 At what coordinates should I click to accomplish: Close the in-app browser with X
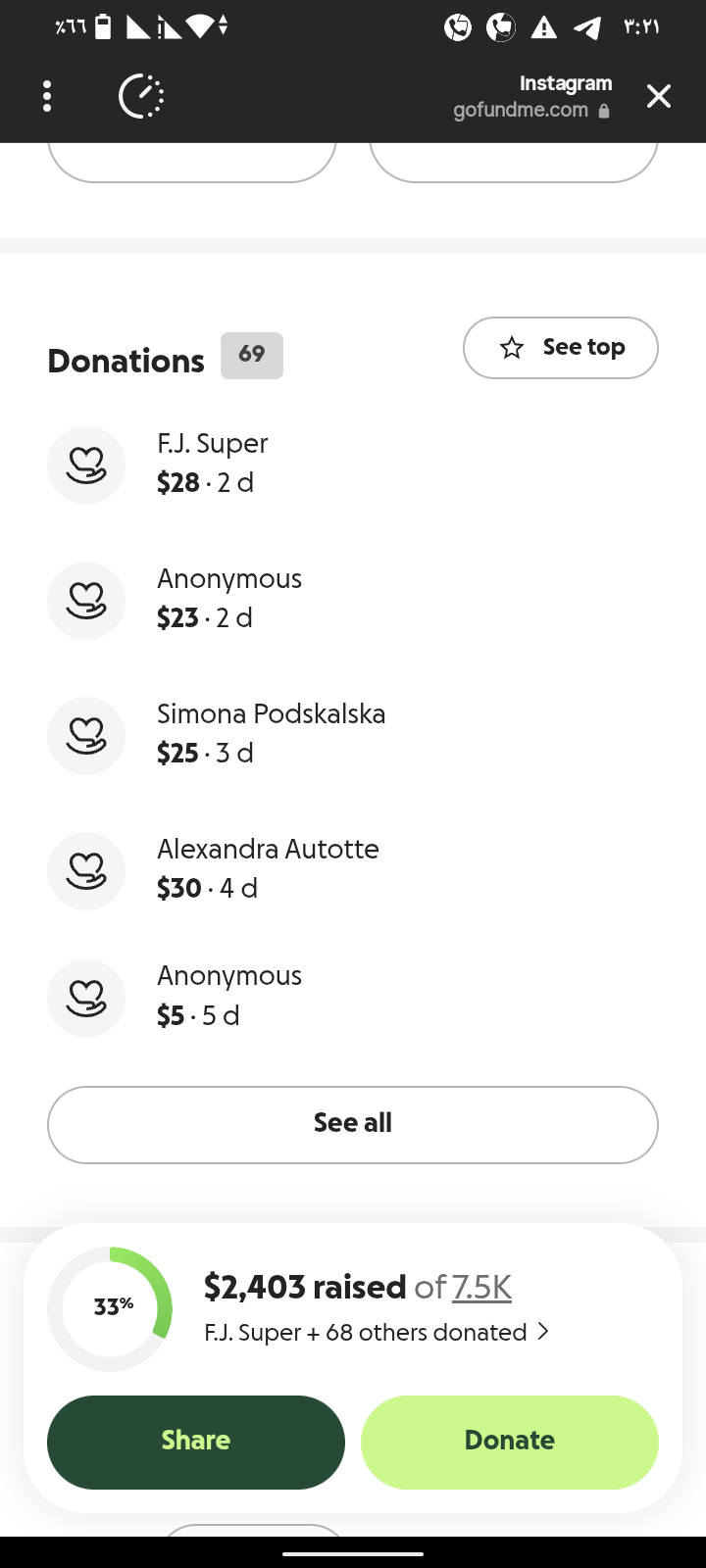tap(659, 96)
